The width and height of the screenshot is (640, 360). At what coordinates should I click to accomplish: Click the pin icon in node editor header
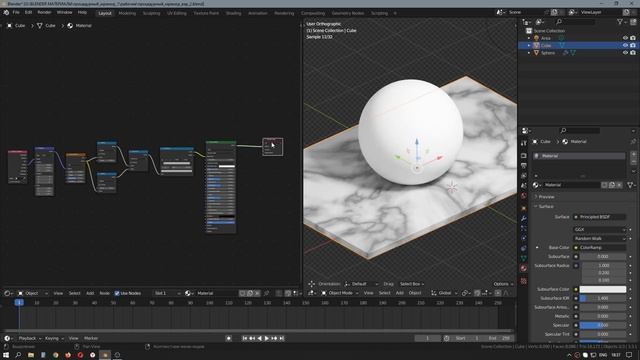pos(267,293)
